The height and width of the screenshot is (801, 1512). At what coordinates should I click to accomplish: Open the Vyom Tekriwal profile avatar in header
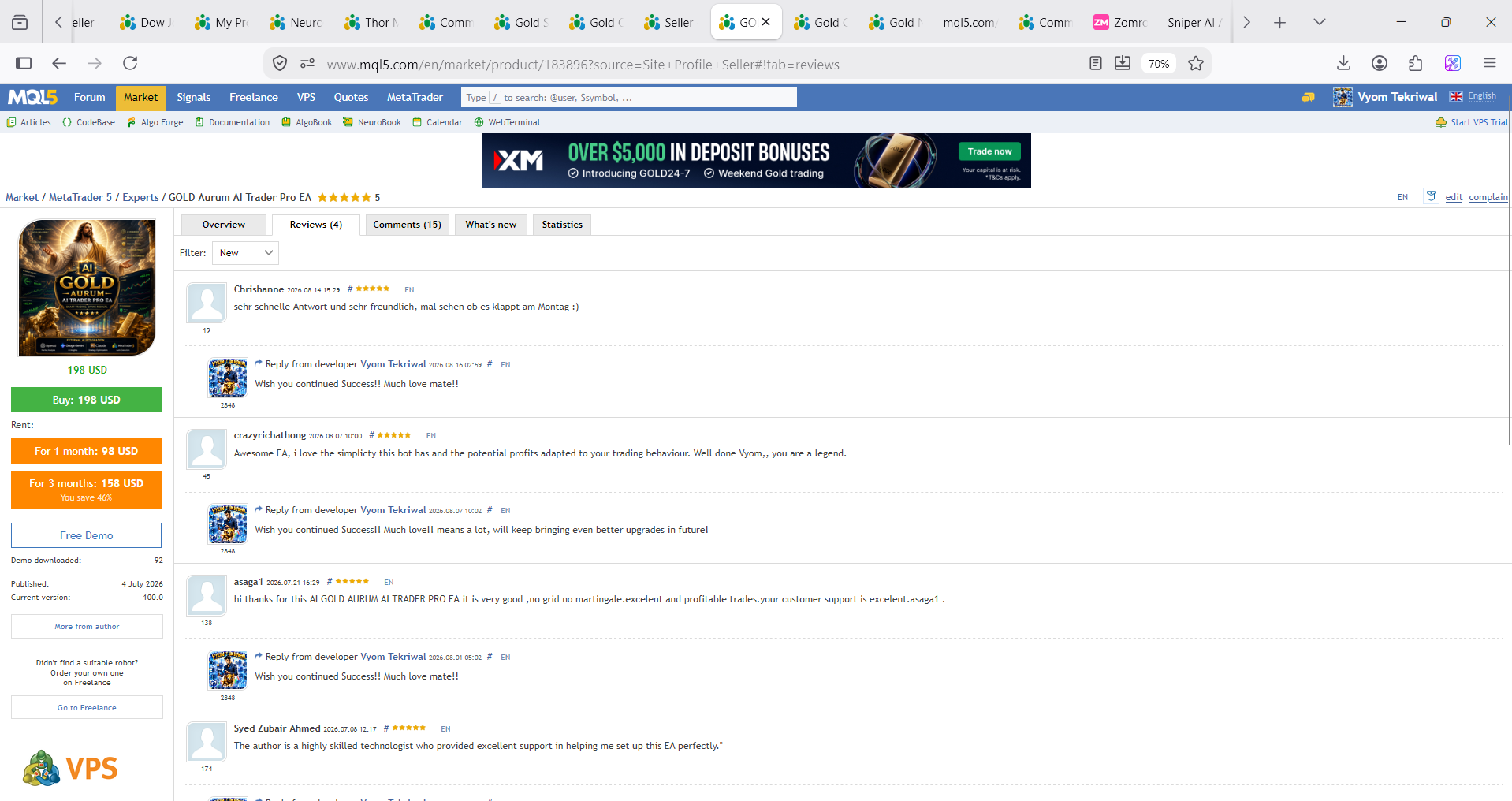tap(1343, 97)
